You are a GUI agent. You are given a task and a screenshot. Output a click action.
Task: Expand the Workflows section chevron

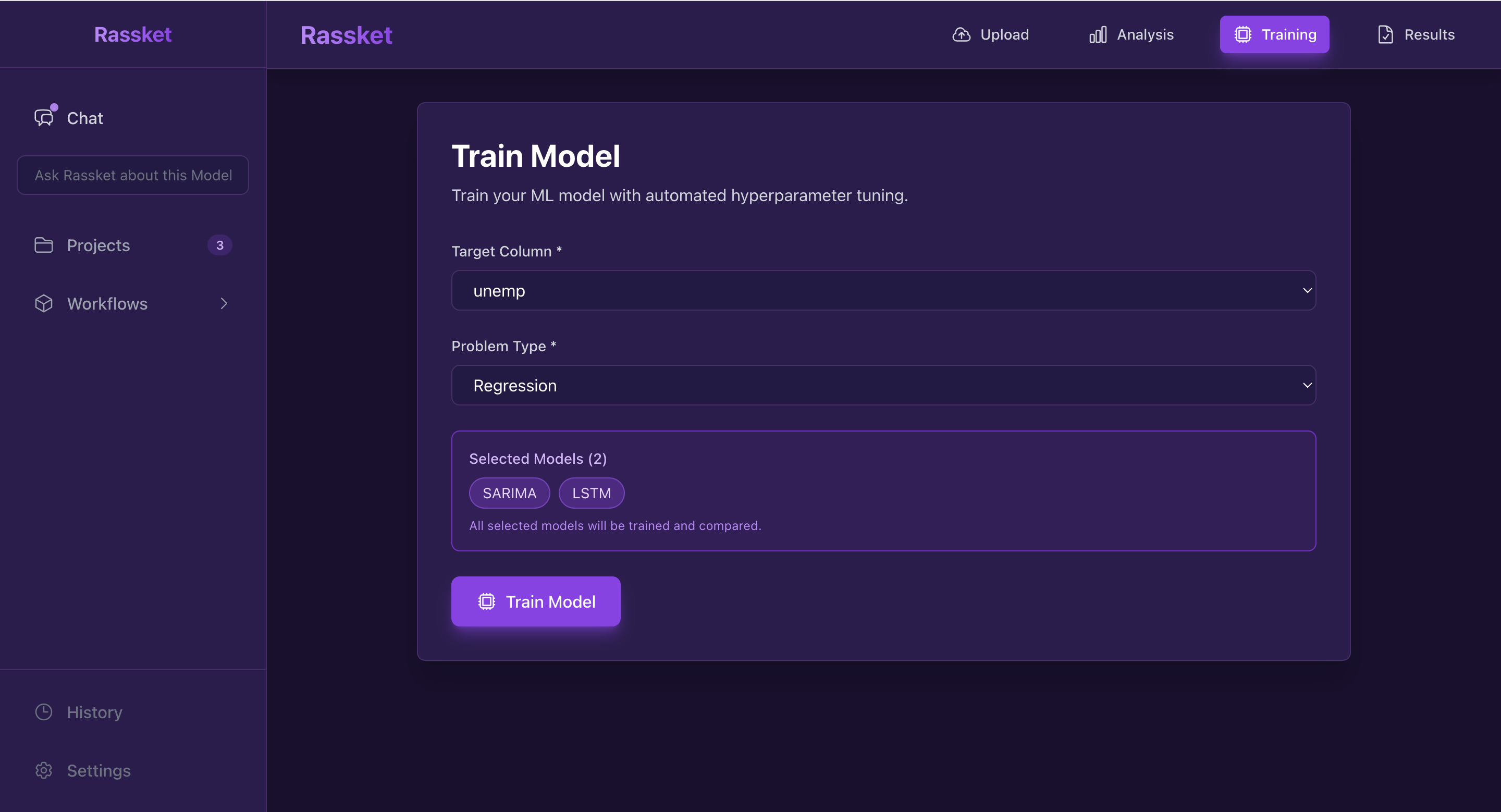pos(224,303)
